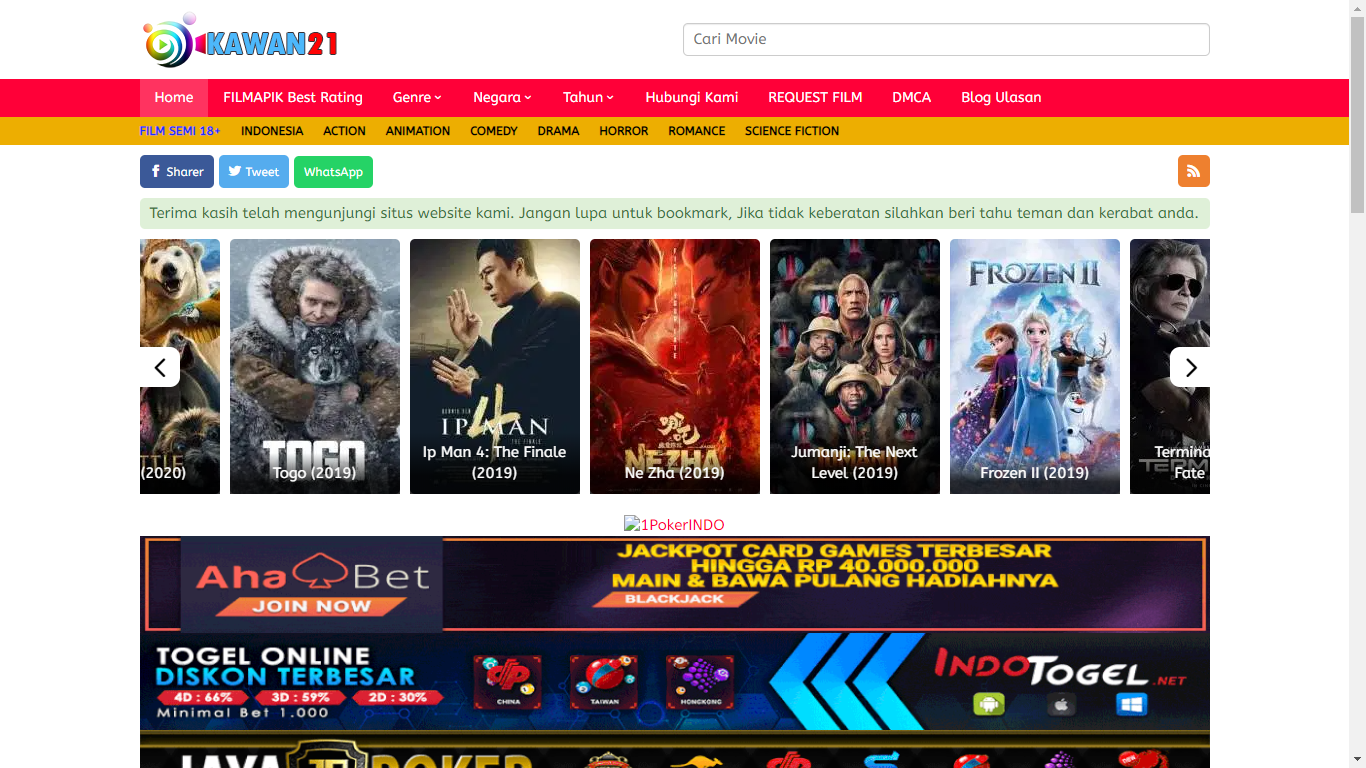Click the 1PokerINDO broken image link
Image resolution: width=1366 pixels, height=768 pixels.
(674, 525)
